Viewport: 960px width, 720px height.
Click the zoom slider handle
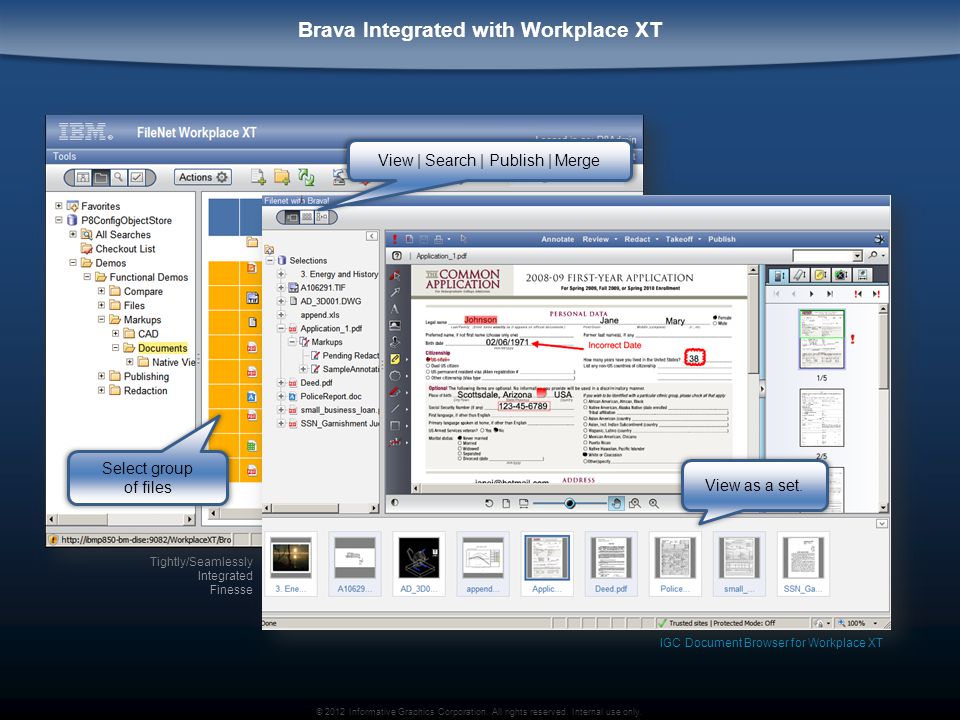(x=569, y=503)
